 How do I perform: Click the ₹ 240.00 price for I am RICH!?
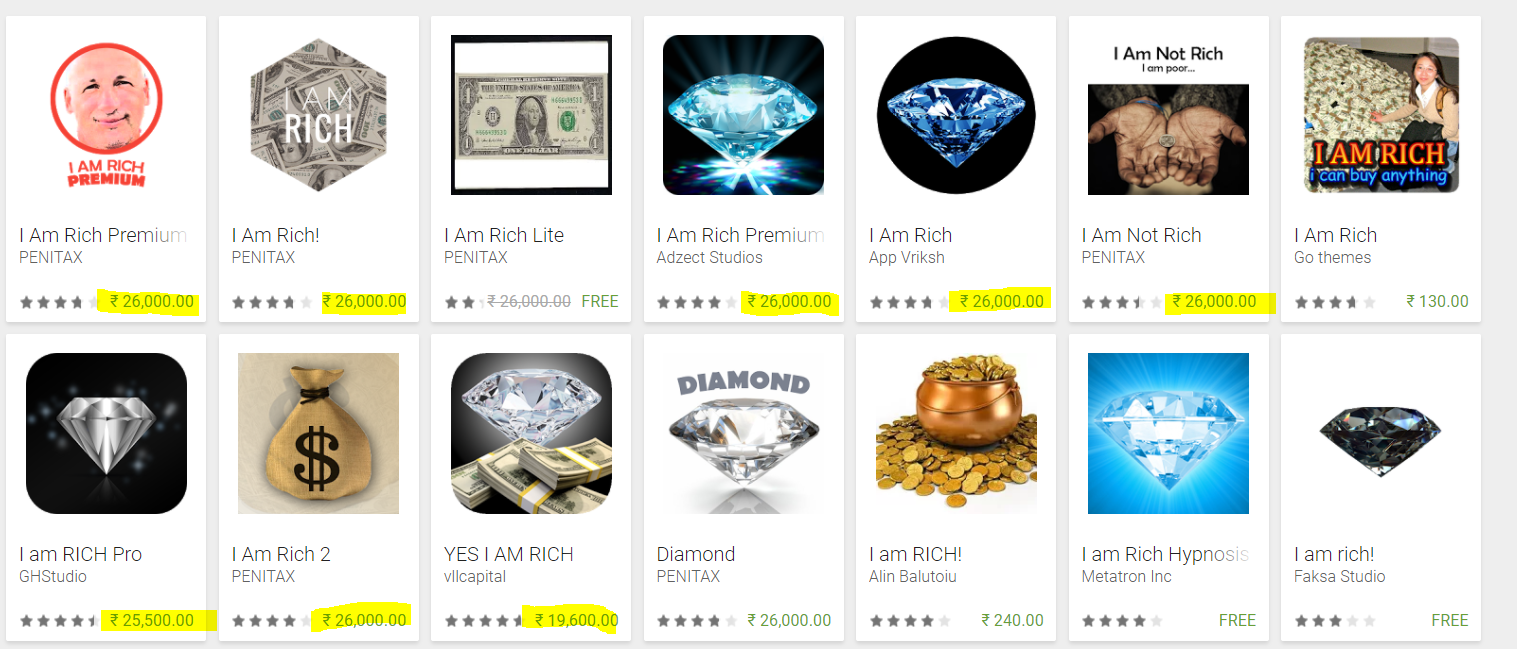(1012, 620)
